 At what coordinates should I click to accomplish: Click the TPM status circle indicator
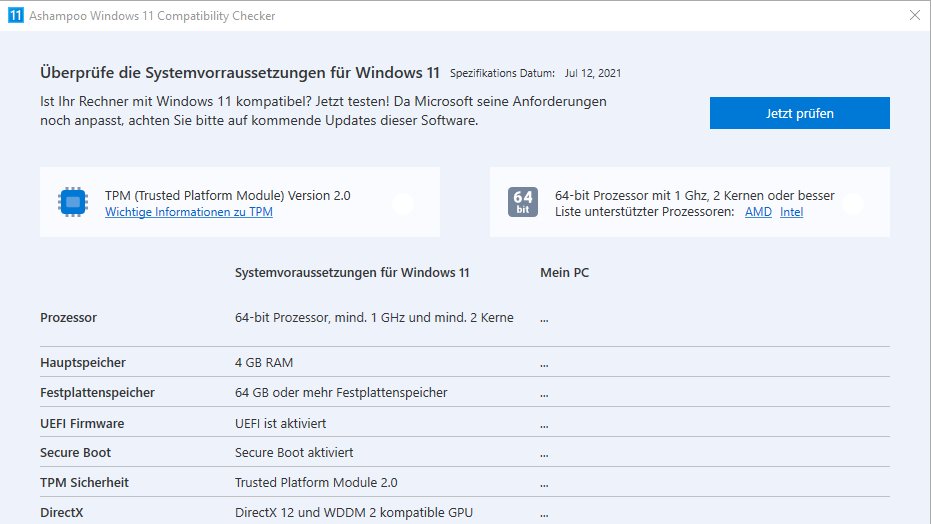click(403, 204)
